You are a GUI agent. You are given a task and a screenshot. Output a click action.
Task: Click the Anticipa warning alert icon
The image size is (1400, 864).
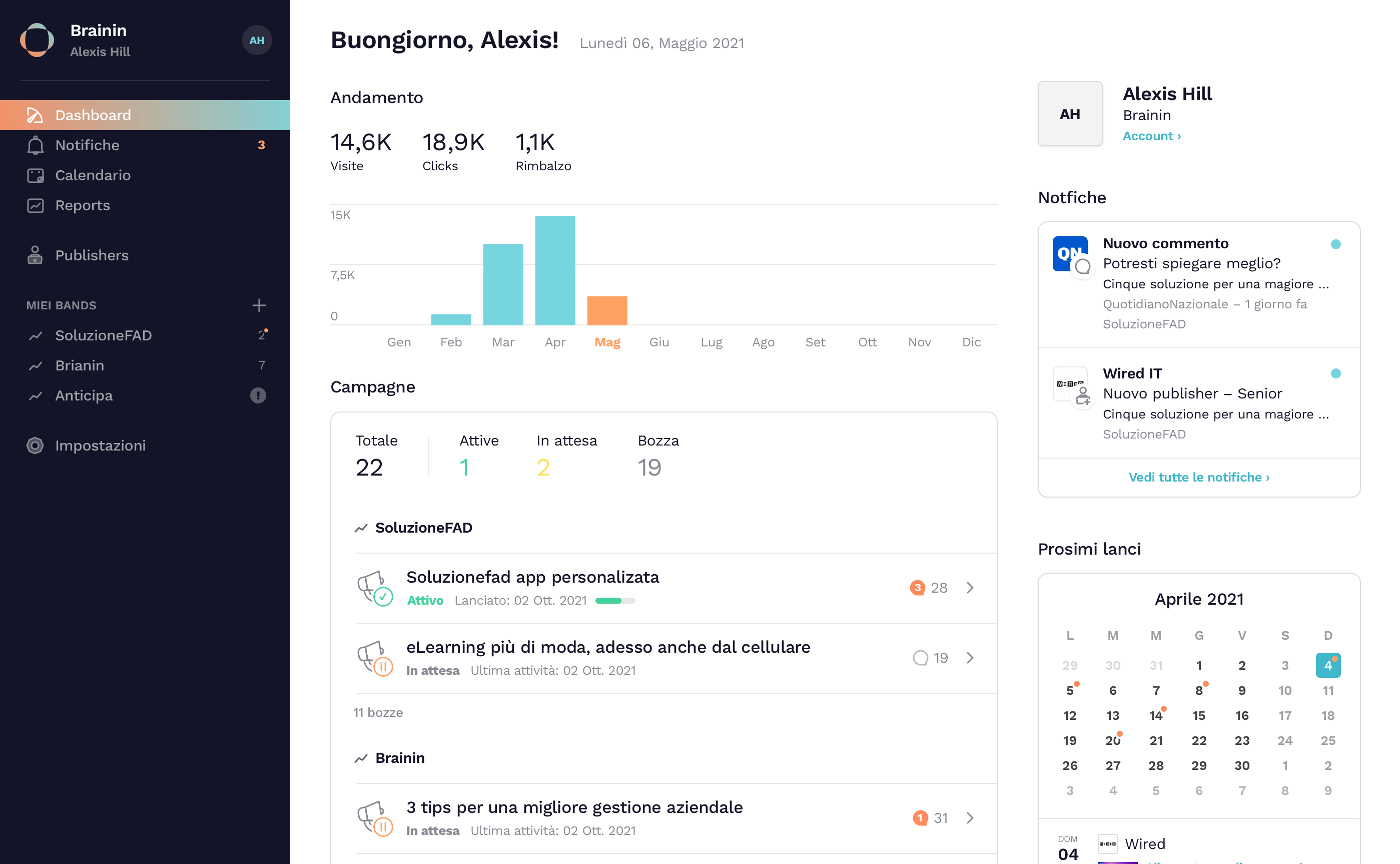258,395
